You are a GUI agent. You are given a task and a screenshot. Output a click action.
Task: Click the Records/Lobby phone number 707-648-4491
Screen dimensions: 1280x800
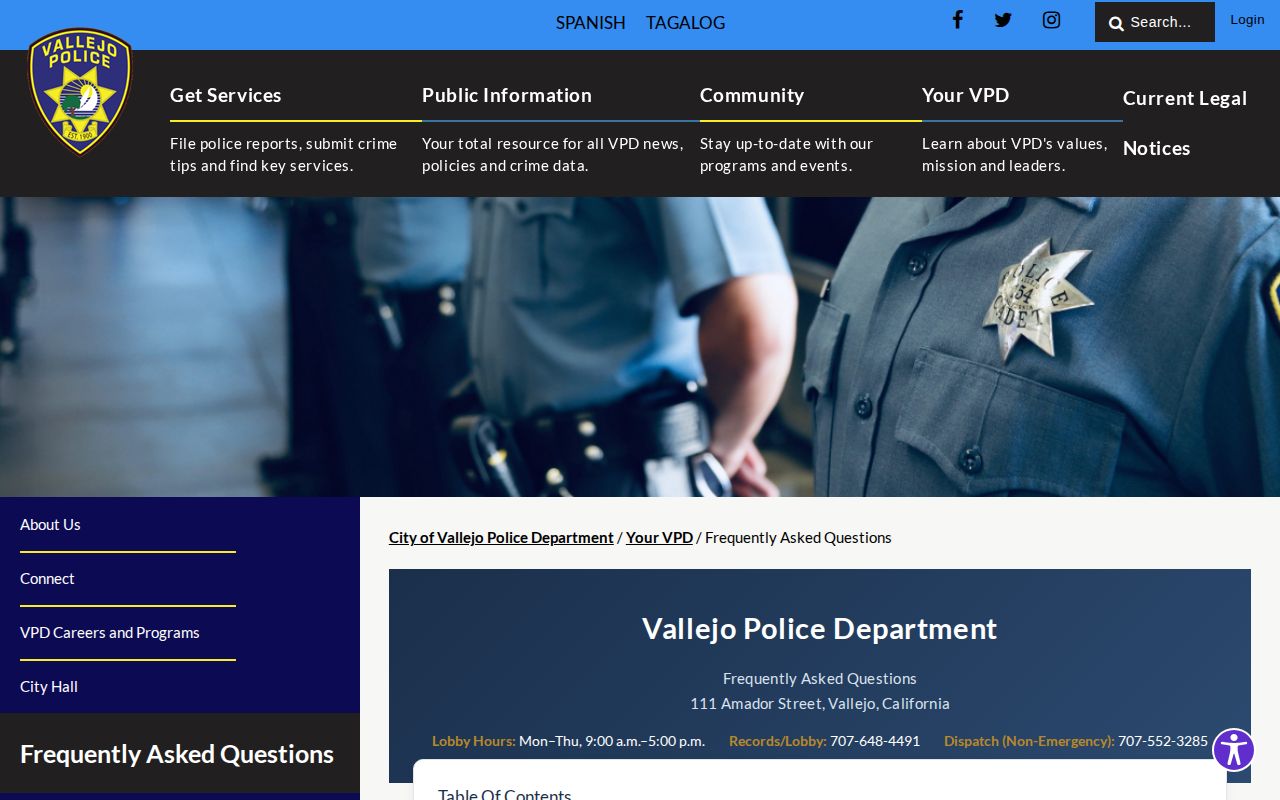coord(875,741)
